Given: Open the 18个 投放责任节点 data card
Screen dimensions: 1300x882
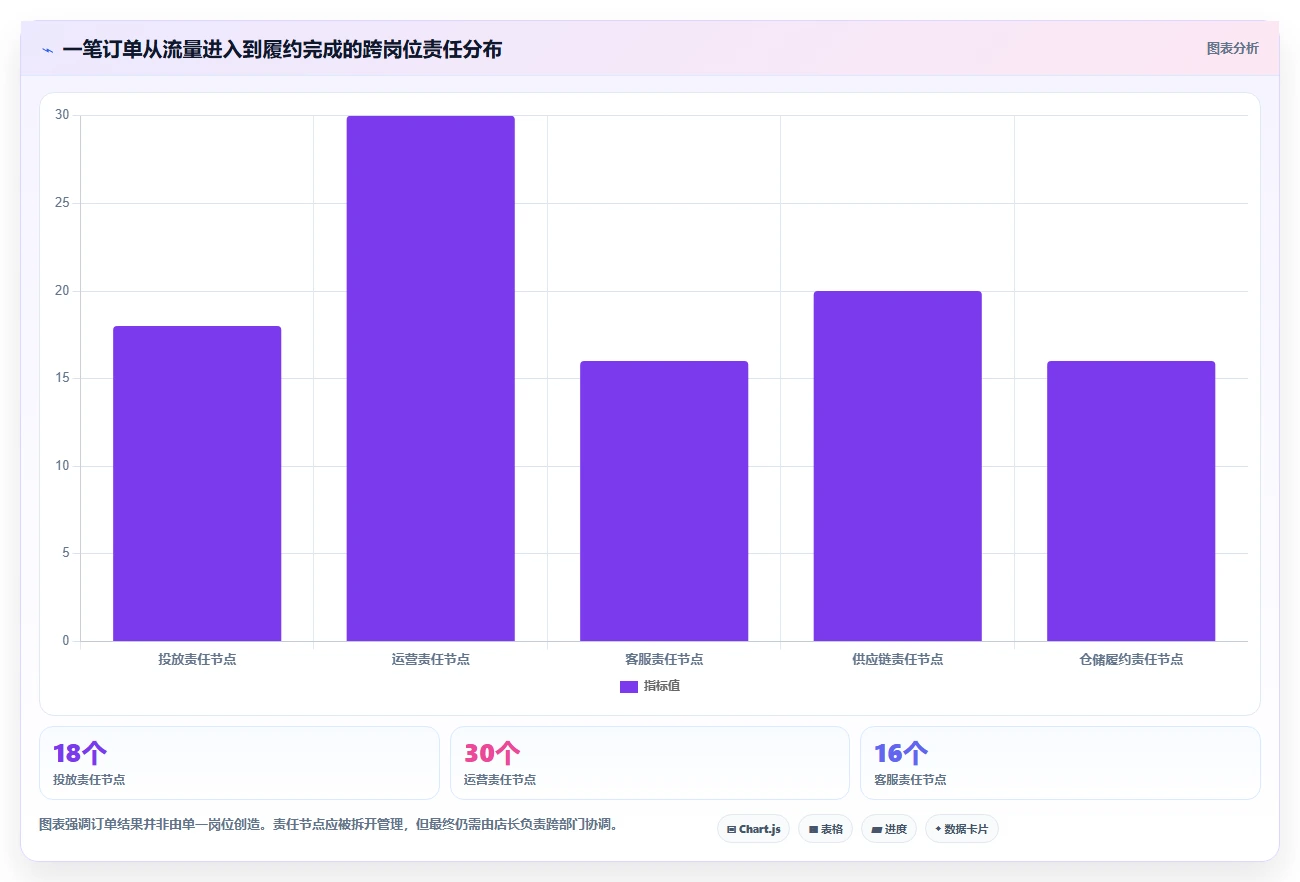Looking at the screenshot, I should tap(239, 763).
